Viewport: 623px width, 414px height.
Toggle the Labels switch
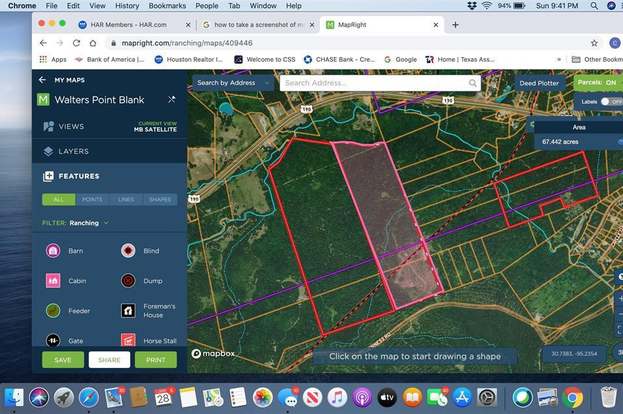pyautogui.click(x=611, y=102)
